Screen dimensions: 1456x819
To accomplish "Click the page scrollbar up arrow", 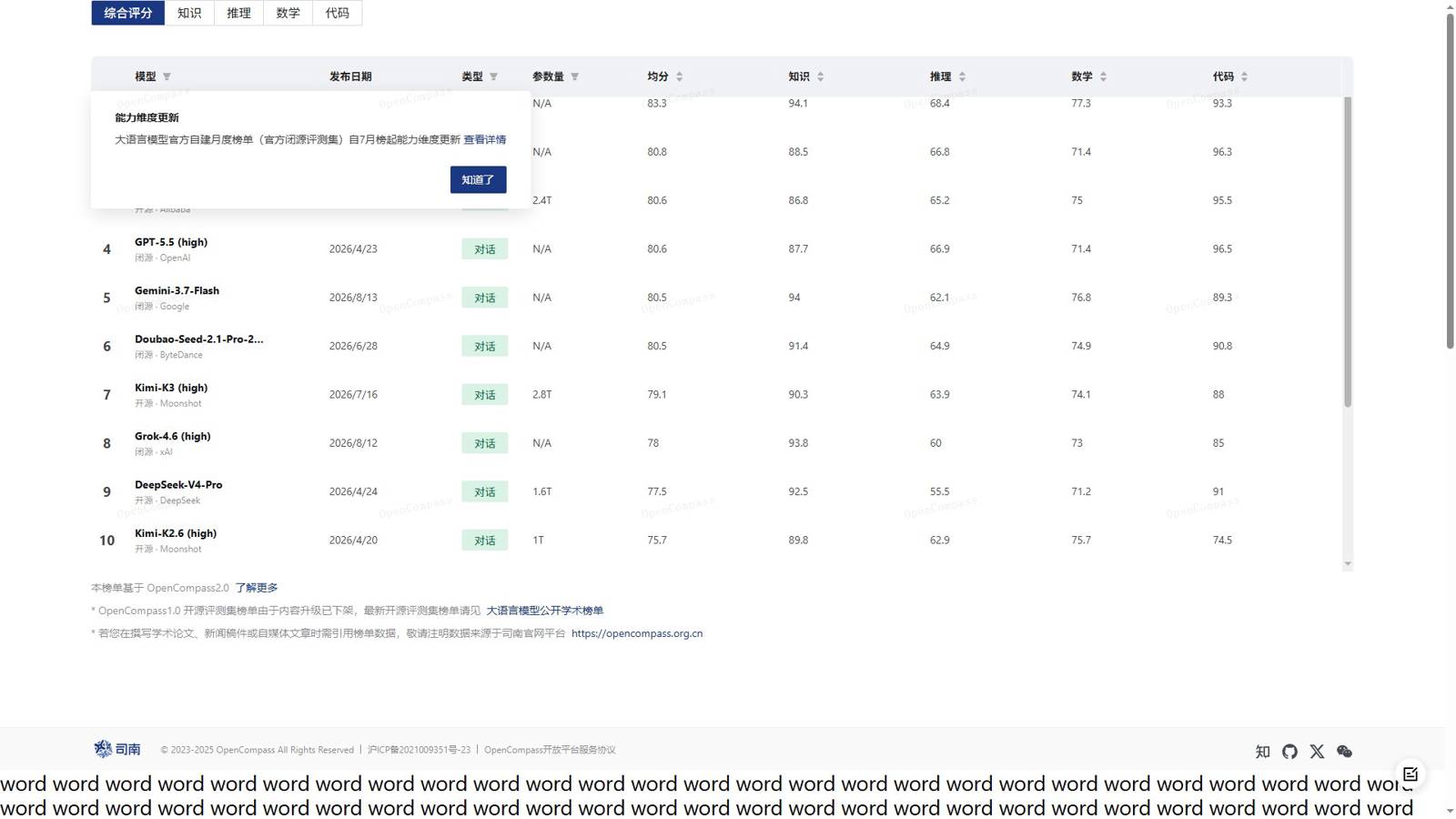I will point(1450,5).
